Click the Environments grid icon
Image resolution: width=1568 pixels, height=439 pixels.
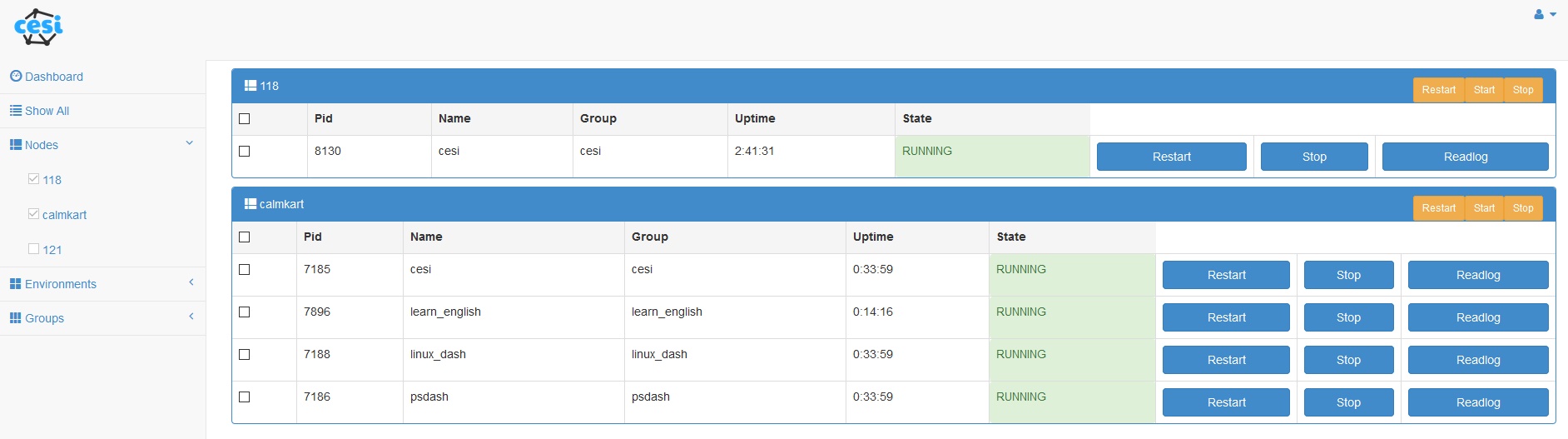(x=16, y=284)
